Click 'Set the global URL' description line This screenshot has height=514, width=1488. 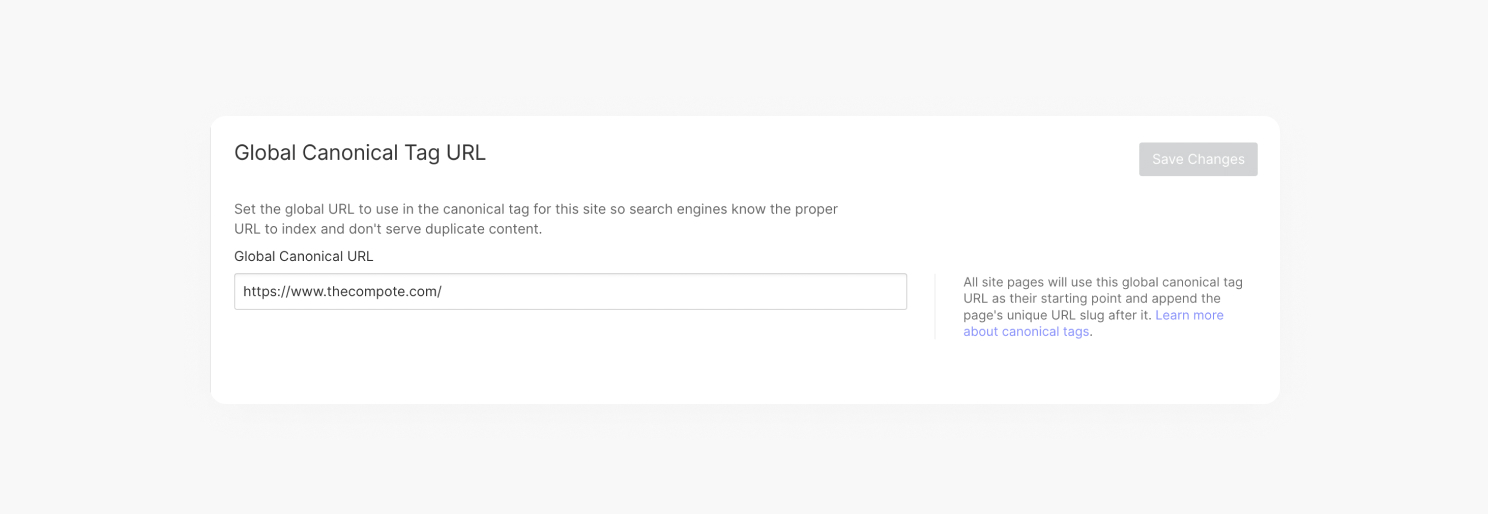click(x=536, y=209)
